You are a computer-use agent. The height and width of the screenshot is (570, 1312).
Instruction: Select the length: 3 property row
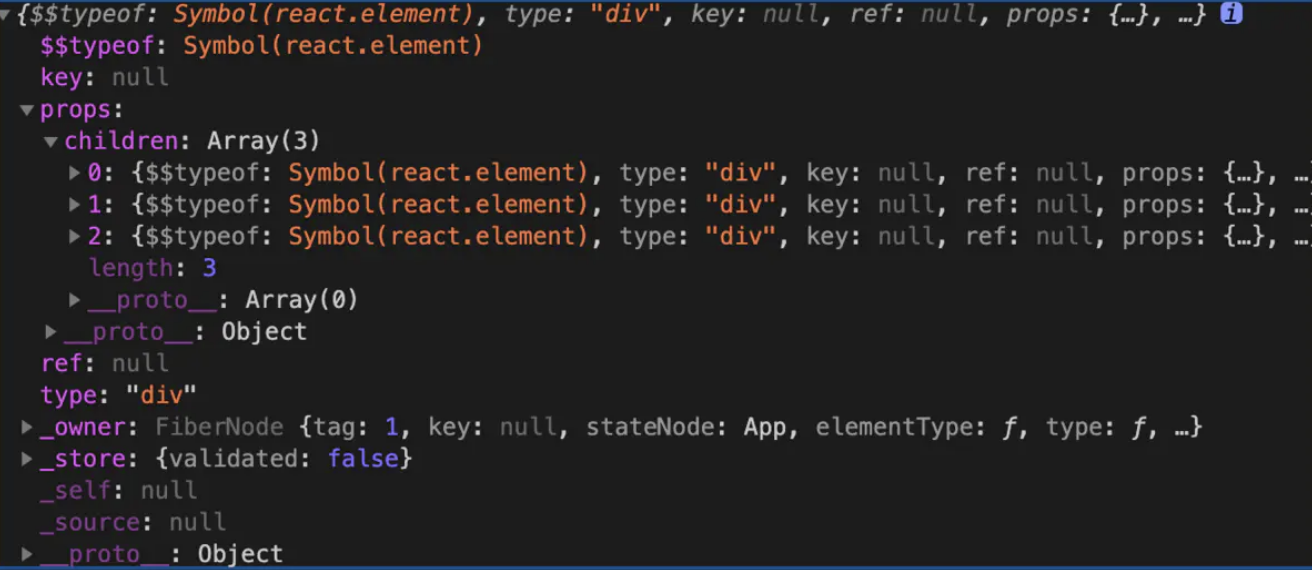[x=152, y=269]
